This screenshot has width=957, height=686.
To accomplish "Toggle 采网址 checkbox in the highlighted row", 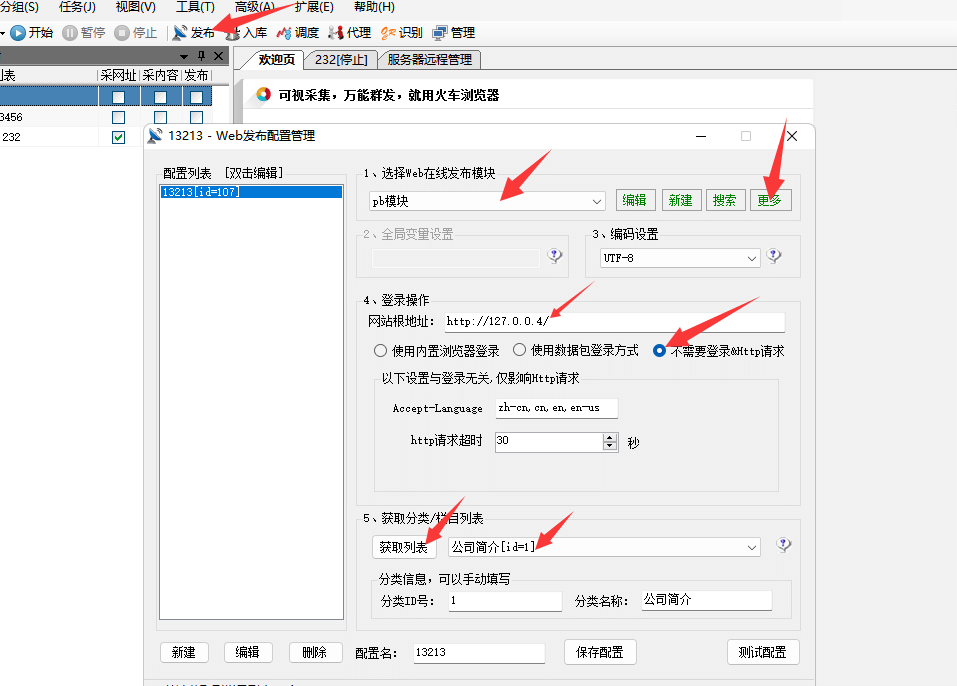I will click(118, 97).
